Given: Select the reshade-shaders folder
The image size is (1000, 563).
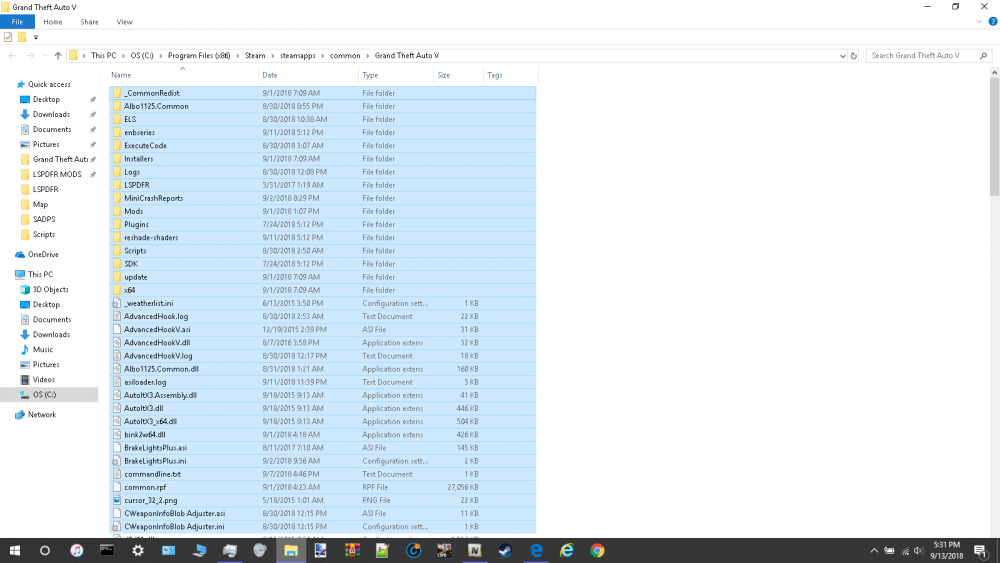Looking at the screenshot, I should [x=323, y=237].
